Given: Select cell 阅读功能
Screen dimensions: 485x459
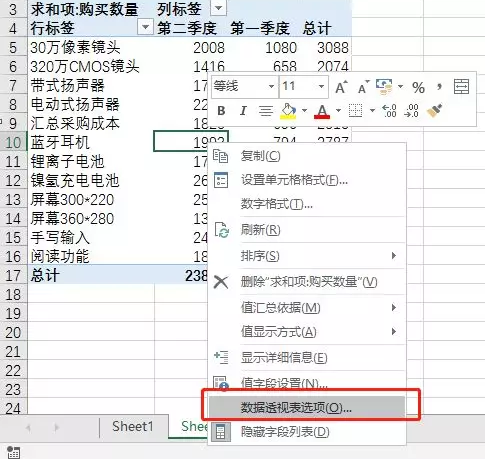Looking at the screenshot, I should (91, 257).
